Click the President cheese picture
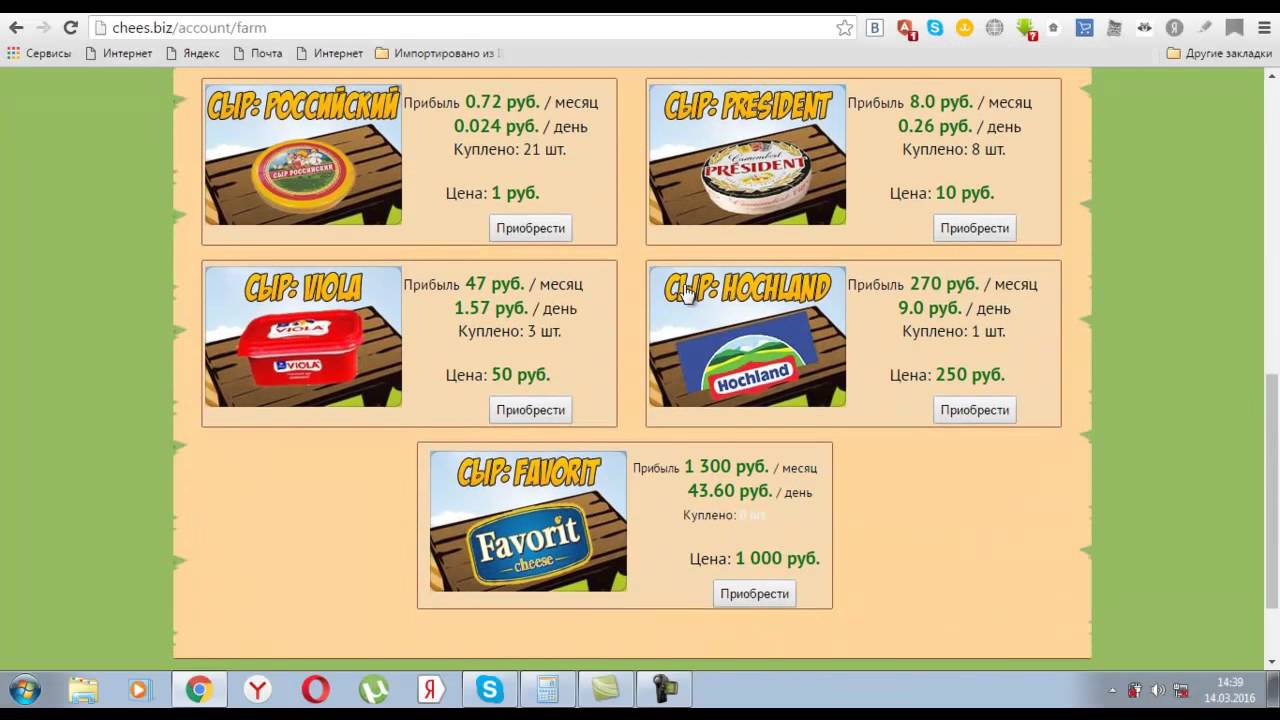The width and height of the screenshot is (1280, 720). (x=747, y=154)
